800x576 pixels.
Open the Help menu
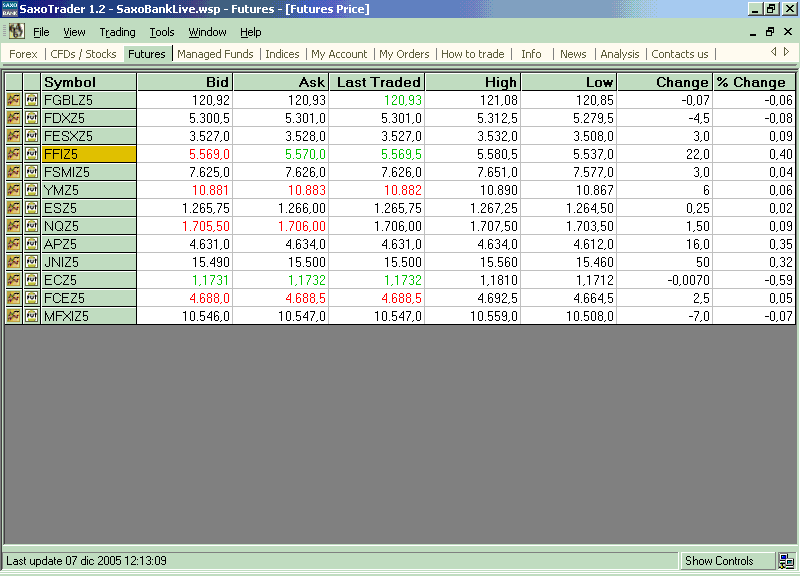pos(251,32)
